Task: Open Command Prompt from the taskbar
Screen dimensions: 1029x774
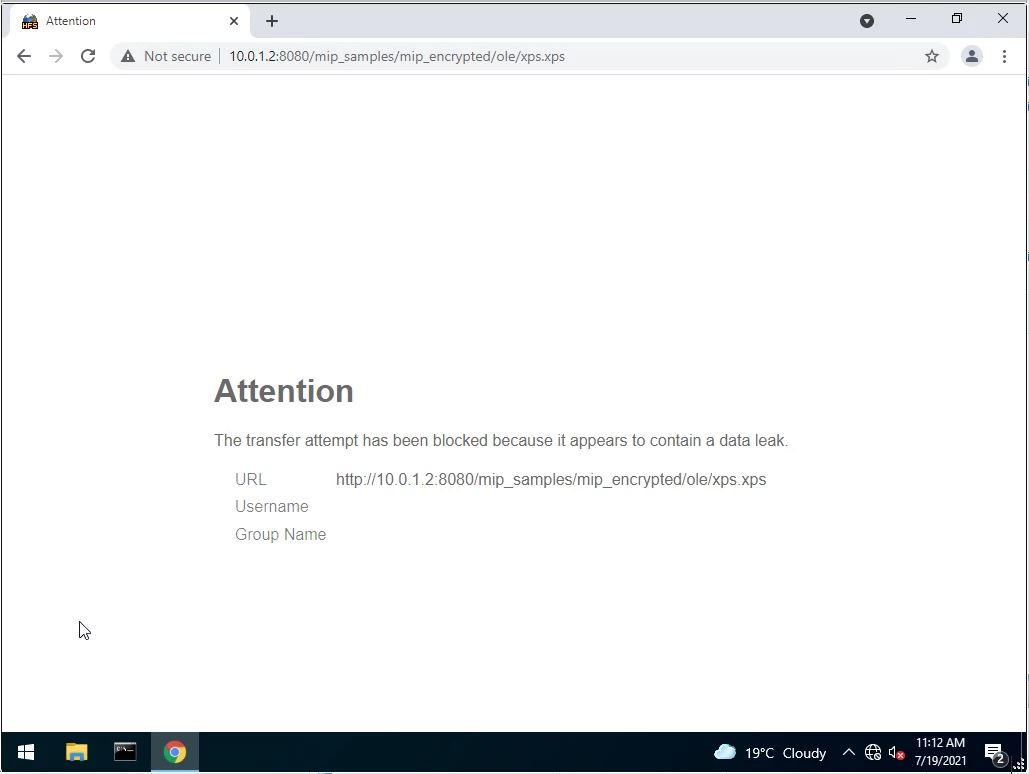Action: [x=125, y=752]
